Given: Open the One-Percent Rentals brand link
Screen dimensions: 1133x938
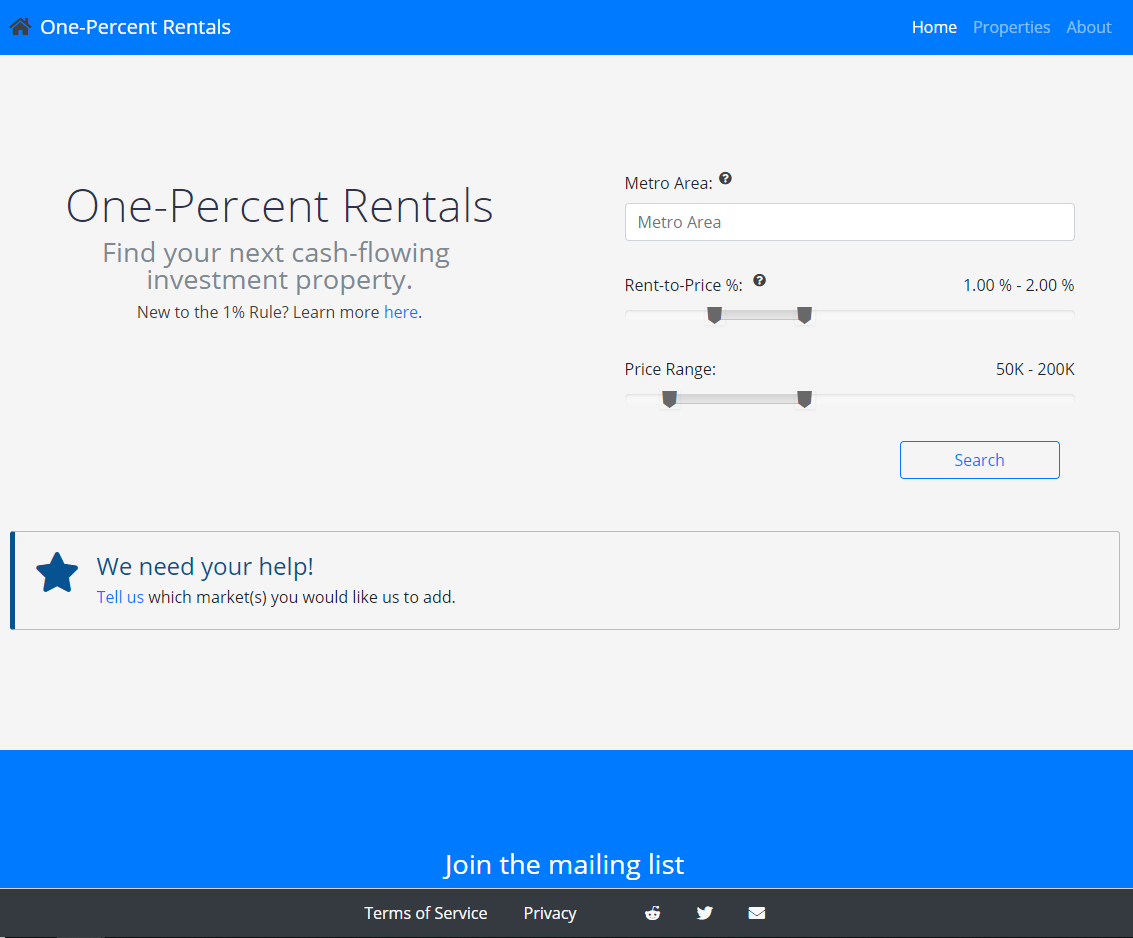Looking at the screenshot, I should click(x=135, y=27).
